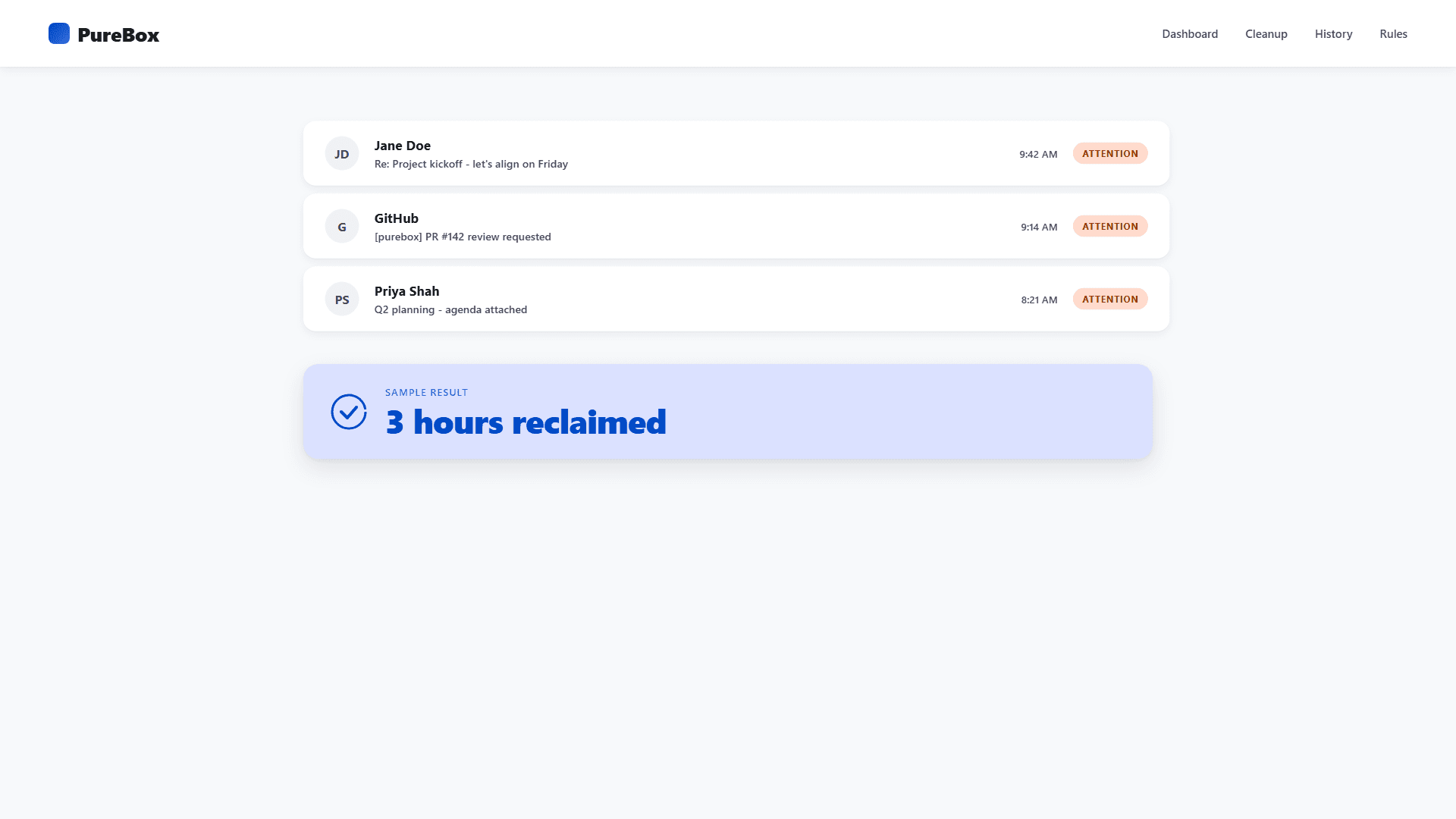
Task: Click the checkmark circle icon in the result card
Action: [349, 412]
